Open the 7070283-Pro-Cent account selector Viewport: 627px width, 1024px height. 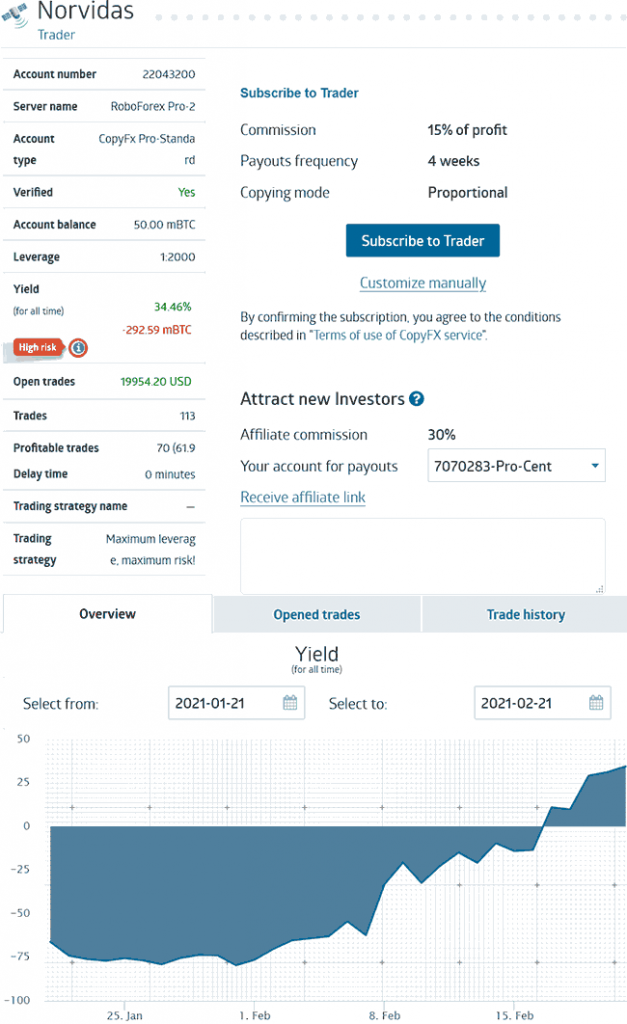[x=516, y=466]
